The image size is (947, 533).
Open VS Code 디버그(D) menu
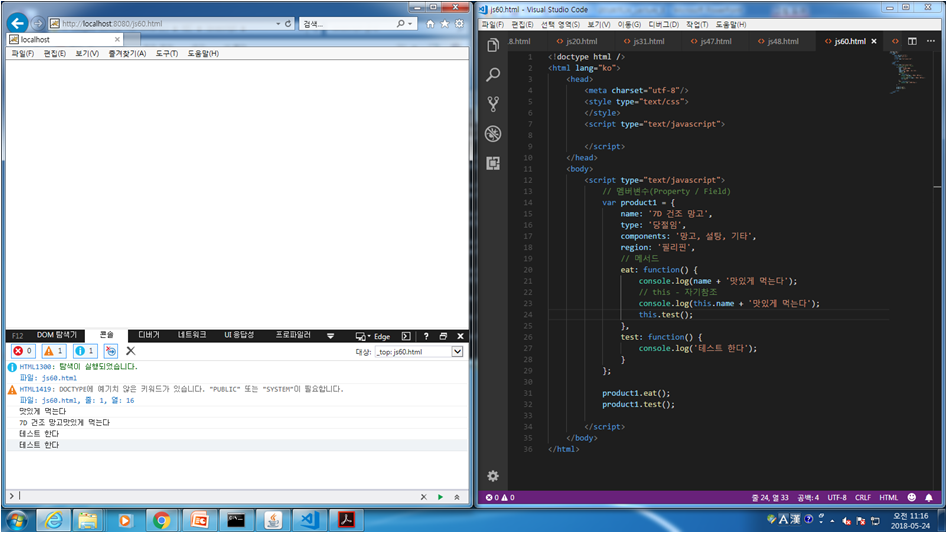[x=664, y=25]
